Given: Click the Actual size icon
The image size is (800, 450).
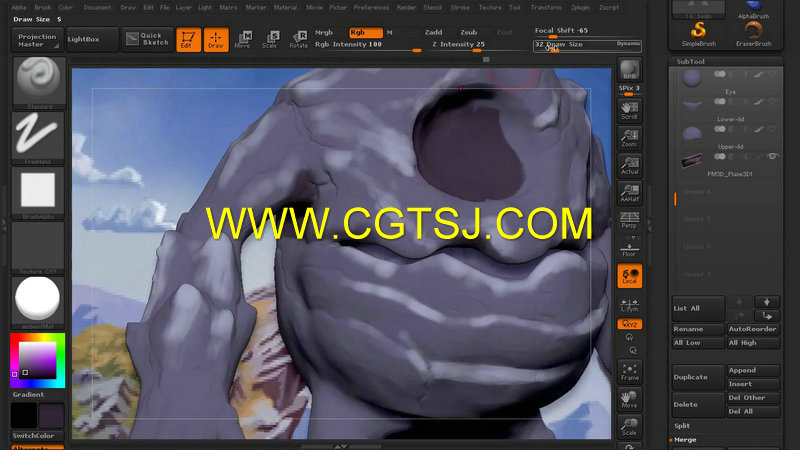Looking at the screenshot, I should [630, 166].
